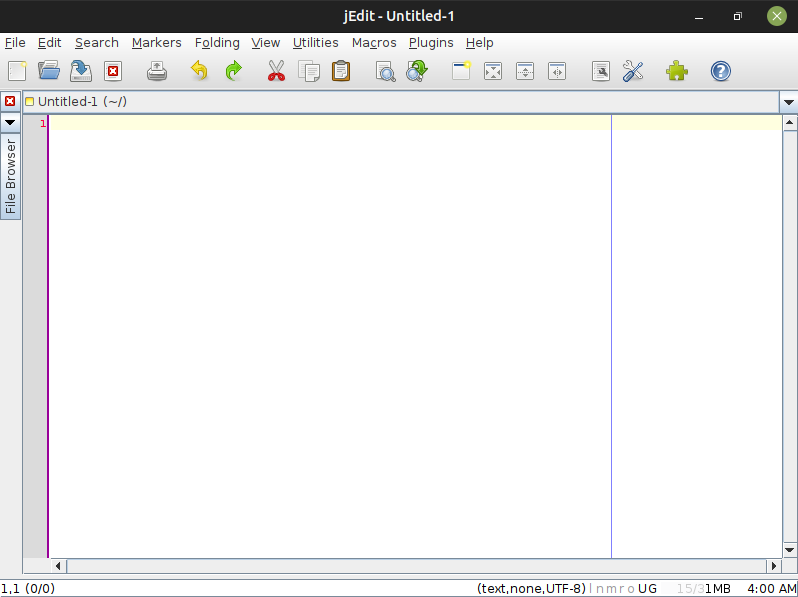The height and width of the screenshot is (597, 798).
Task: Save the current buffer icon
Action: click(81, 71)
